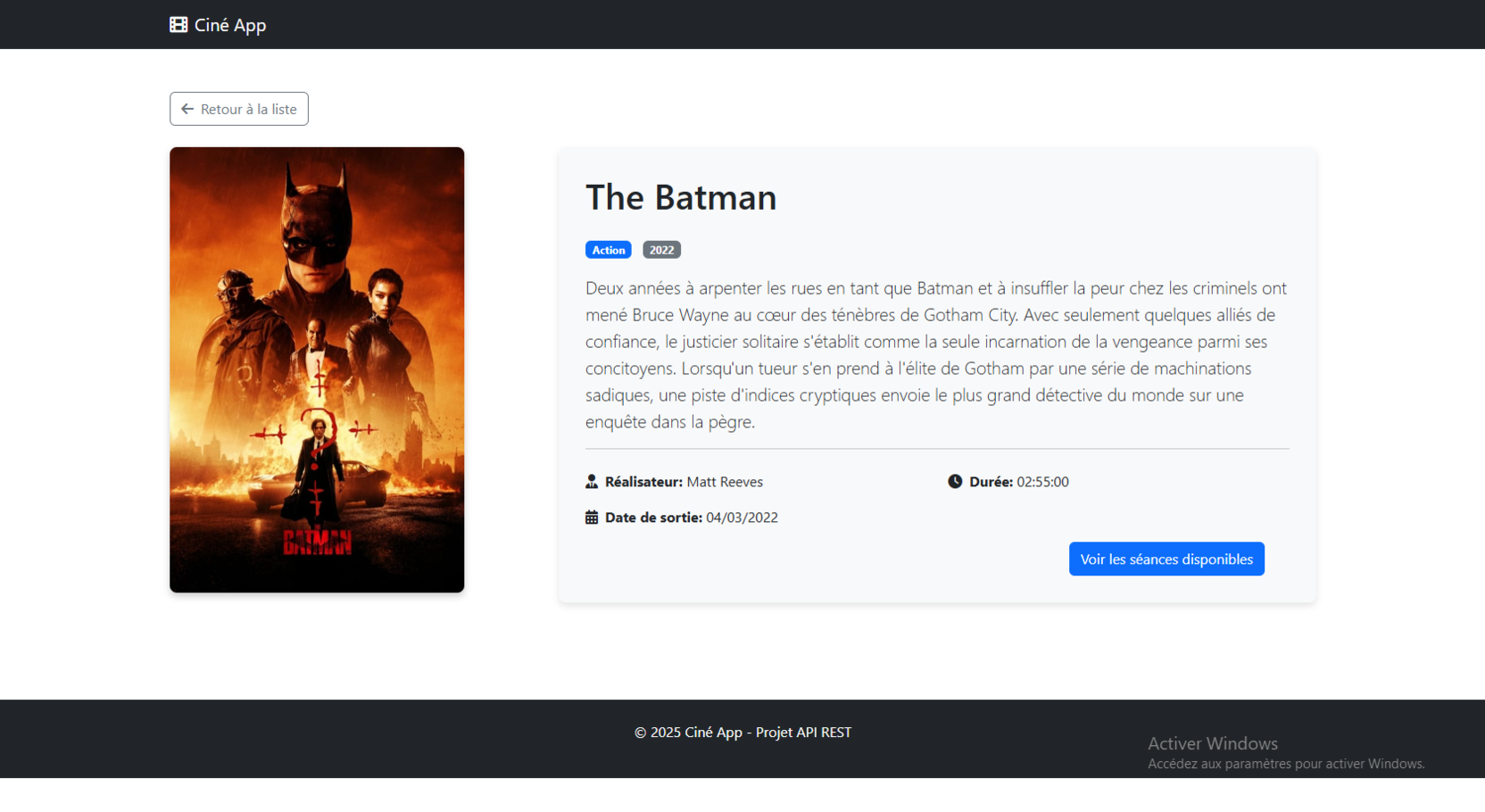Image resolution: width=1485 pixels, height=812 pixels.
Task: Click the movie synopsis paragraph
Action: (x=937, y=354)
